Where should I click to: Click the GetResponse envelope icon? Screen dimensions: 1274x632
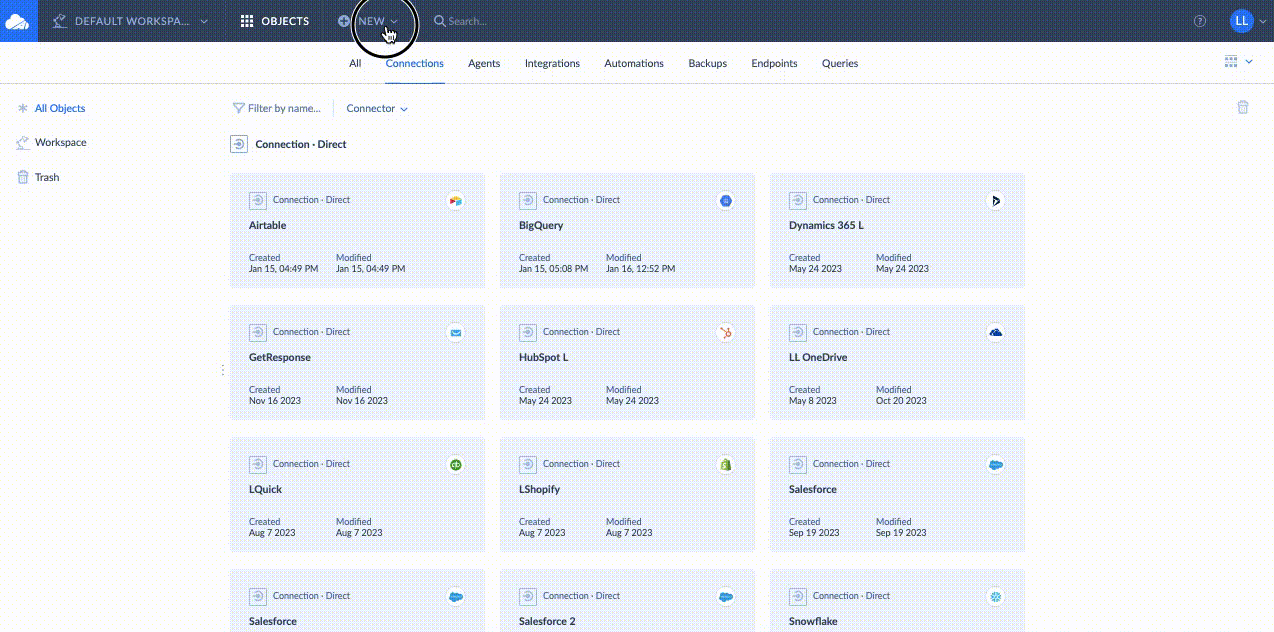pyautogui.click(x=456, y=332)
